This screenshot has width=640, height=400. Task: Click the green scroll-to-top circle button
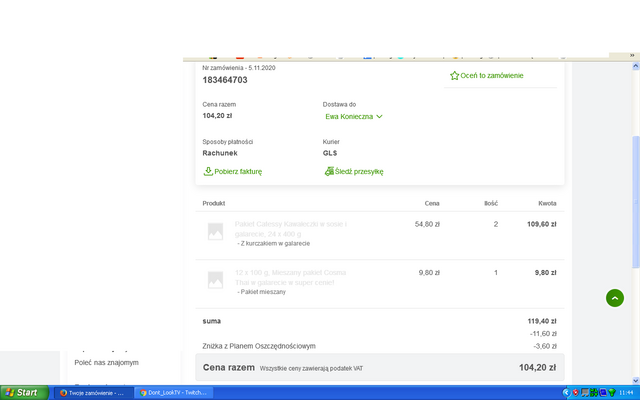[x=615, y=298]
